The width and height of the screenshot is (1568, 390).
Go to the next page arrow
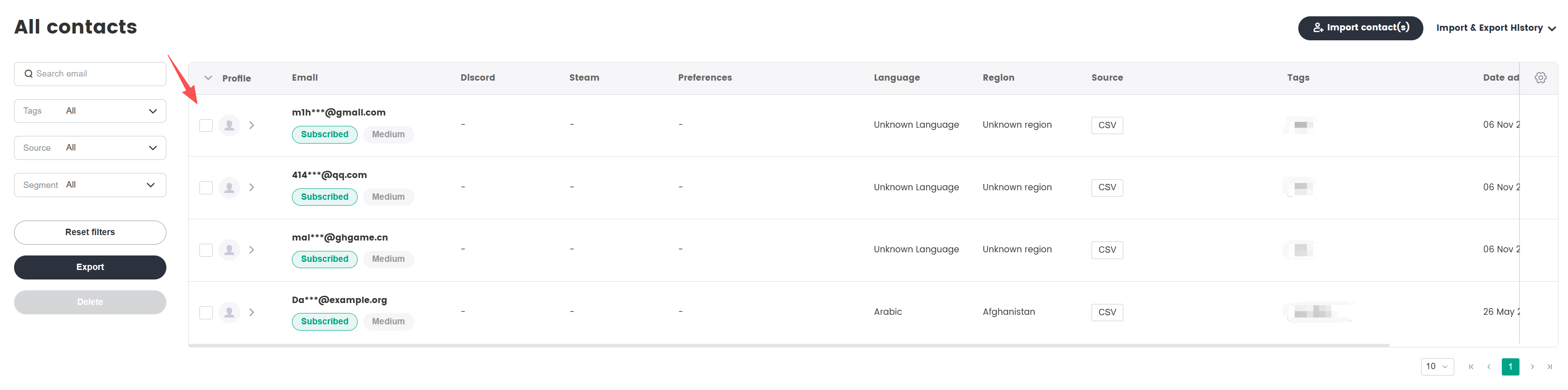coord(1532,366)
